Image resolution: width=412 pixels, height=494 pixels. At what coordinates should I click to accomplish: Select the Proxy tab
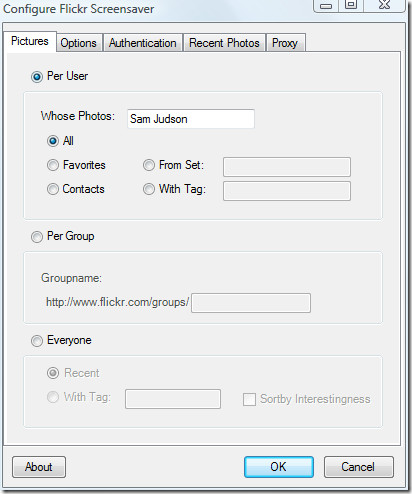(x=285, y=43)
